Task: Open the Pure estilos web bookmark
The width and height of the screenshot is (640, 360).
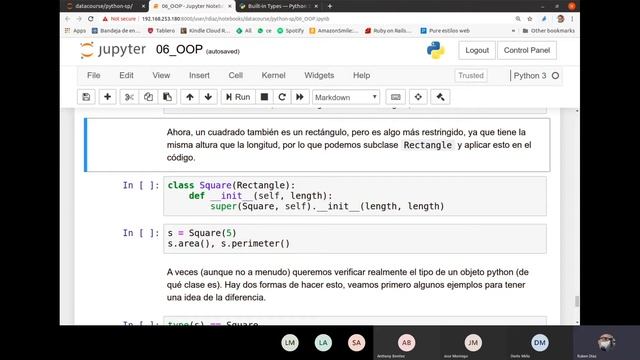Action: 445,31
